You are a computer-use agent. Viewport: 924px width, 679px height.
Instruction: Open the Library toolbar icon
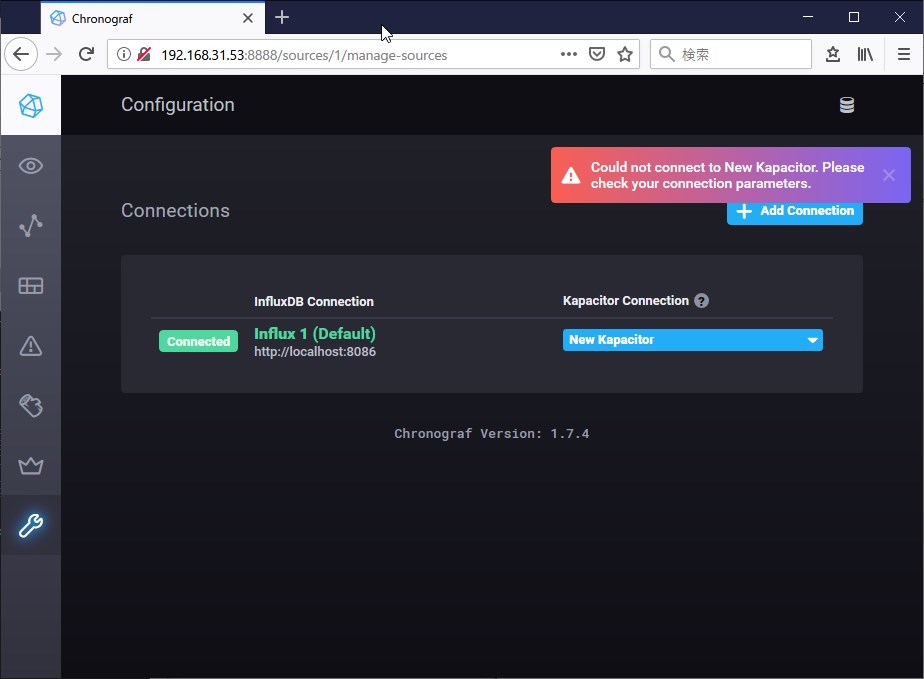(865, 54)
